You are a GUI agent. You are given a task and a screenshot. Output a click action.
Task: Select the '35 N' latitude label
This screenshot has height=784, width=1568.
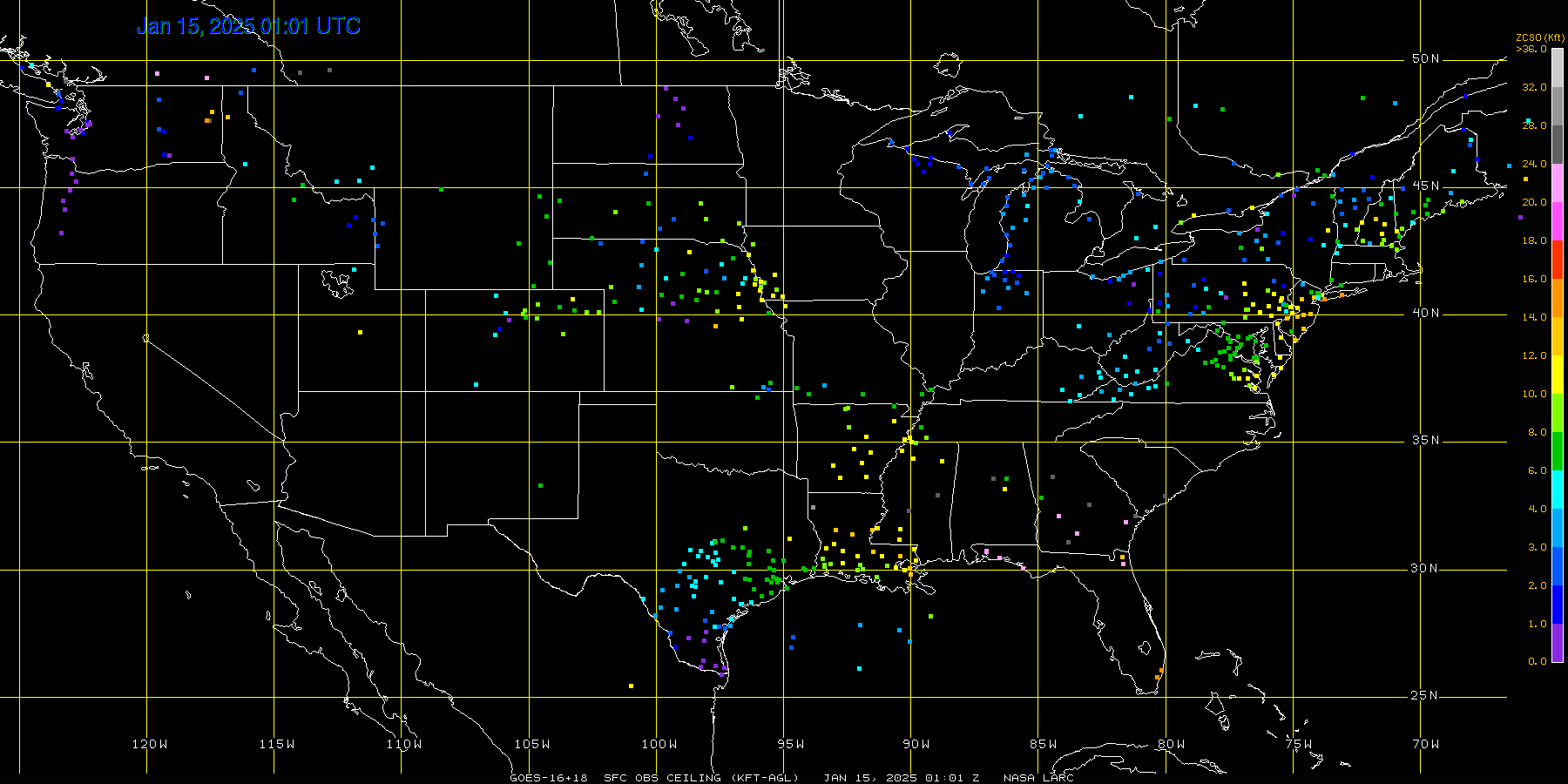coord(1426,440)
